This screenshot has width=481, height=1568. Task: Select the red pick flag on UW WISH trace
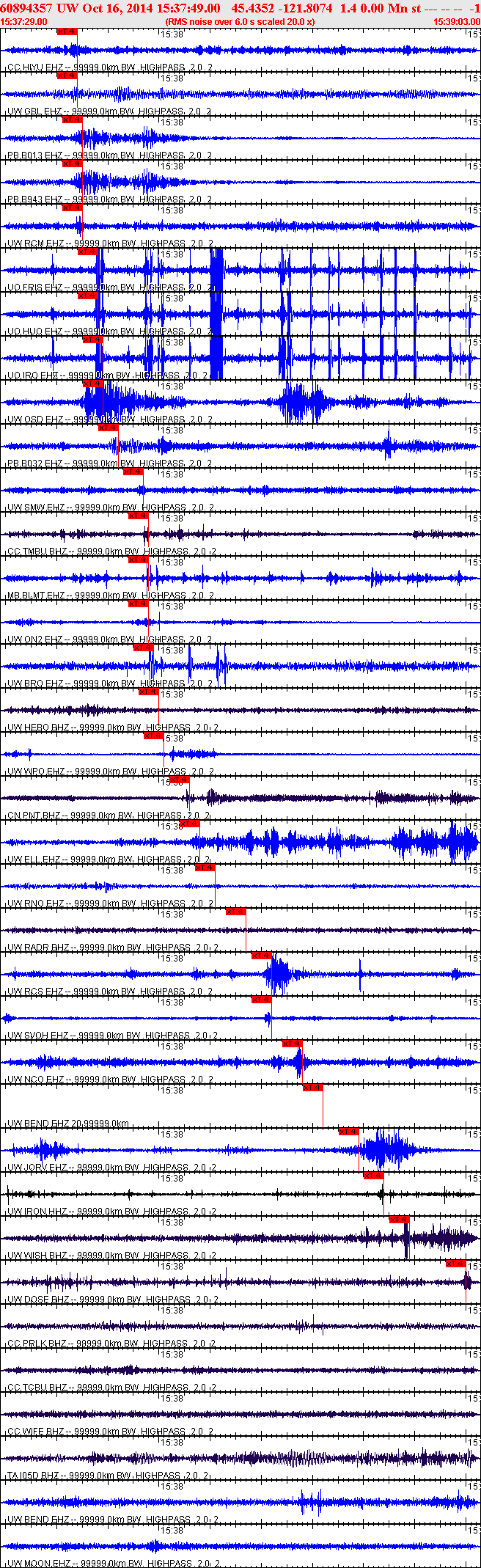[399, 1220]
